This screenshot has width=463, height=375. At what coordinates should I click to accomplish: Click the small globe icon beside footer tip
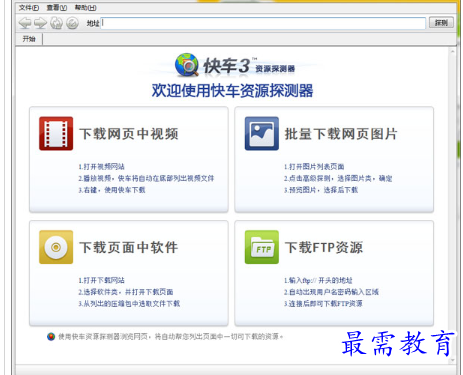tap(51, 337)
